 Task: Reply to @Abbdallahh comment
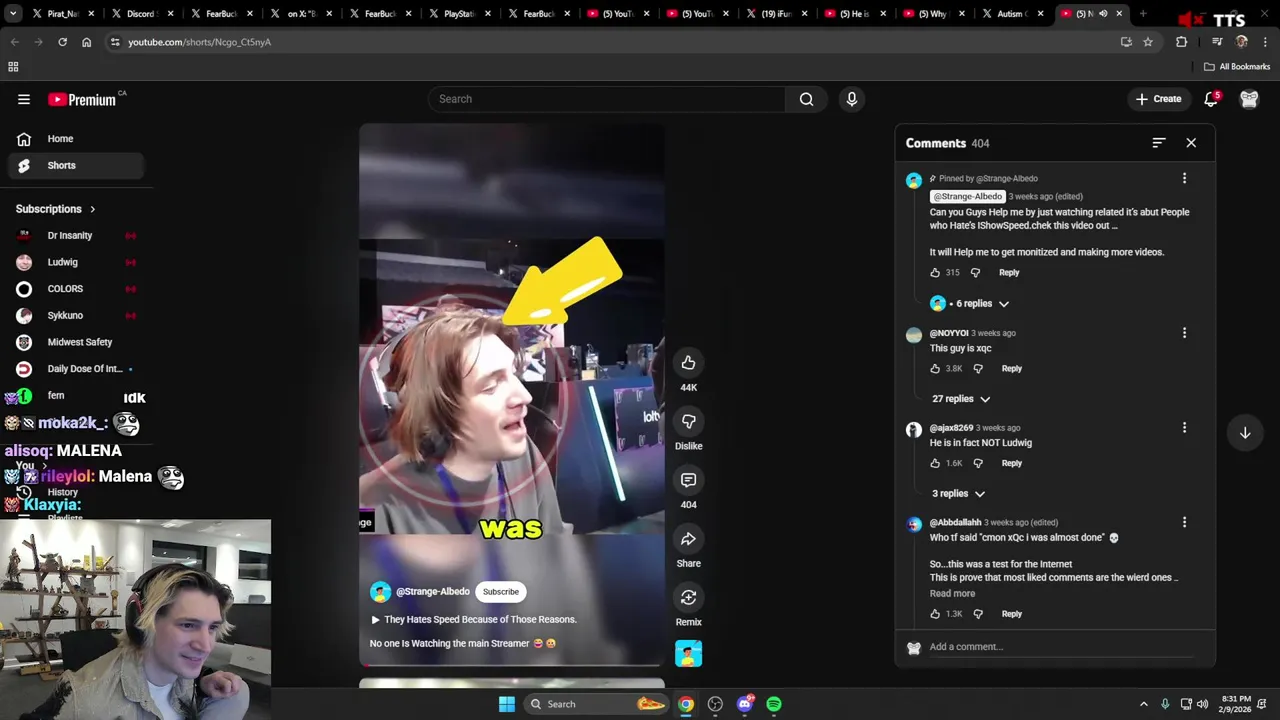point(1011,614)
